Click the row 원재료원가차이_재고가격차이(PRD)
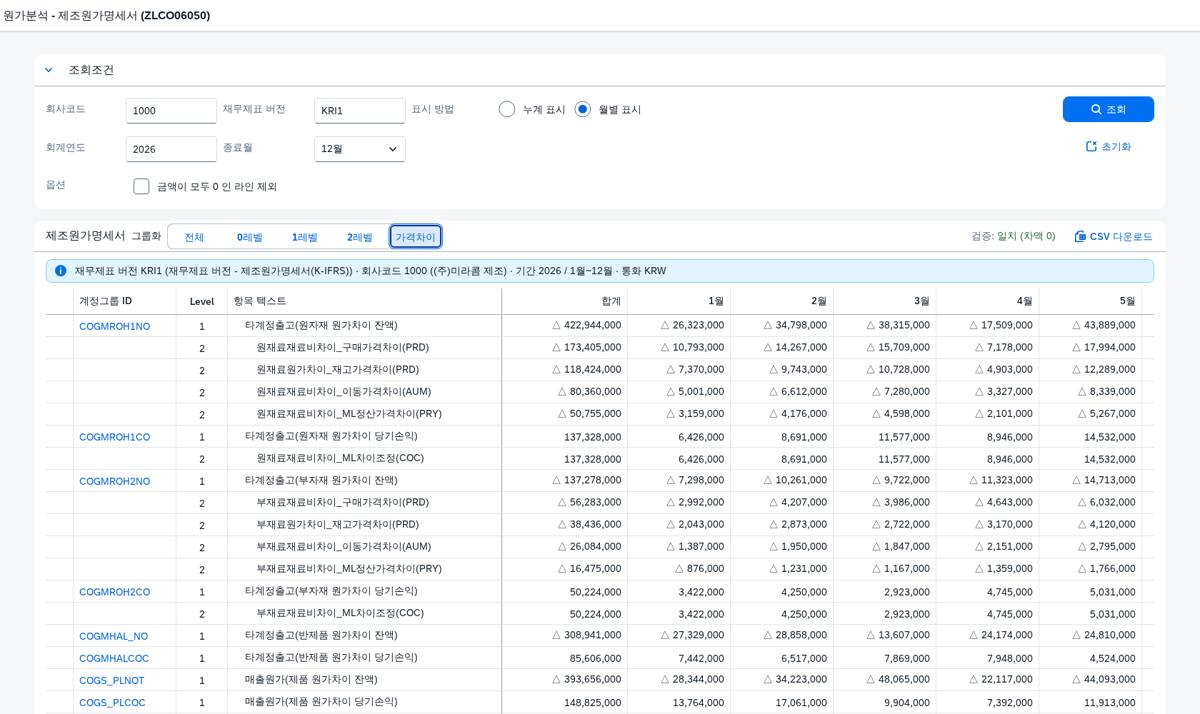Image resolution: width=1200 pixels, height=714 pixels. click(599, 370)
